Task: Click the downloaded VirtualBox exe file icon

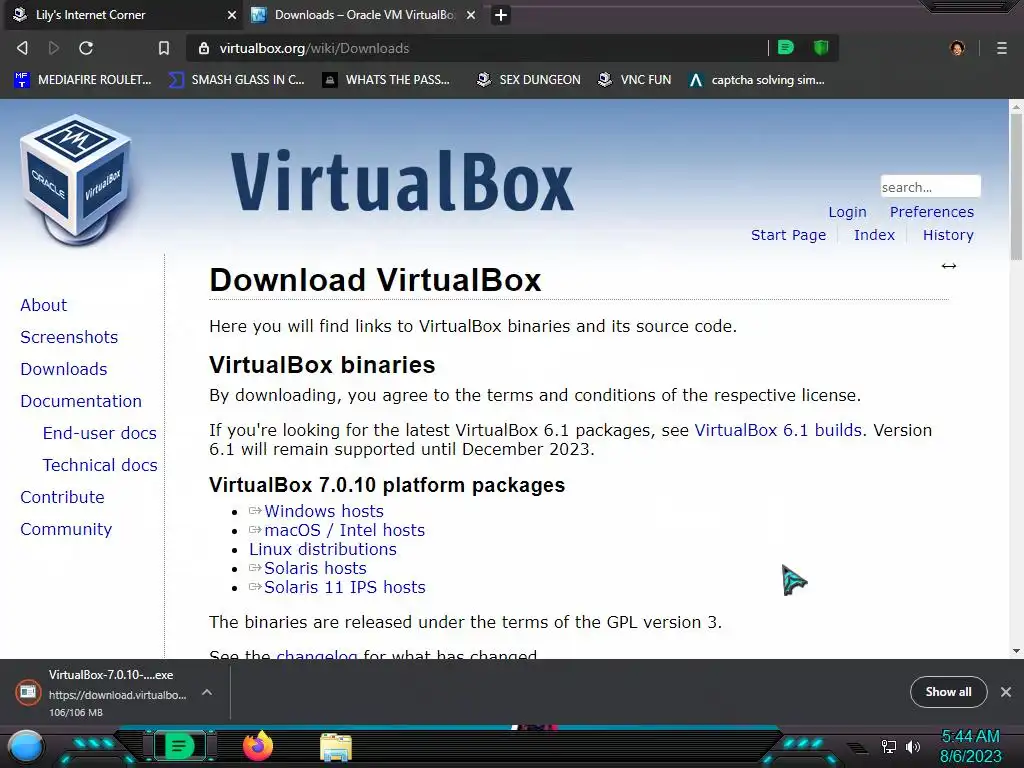Action: tap(28, 692)
